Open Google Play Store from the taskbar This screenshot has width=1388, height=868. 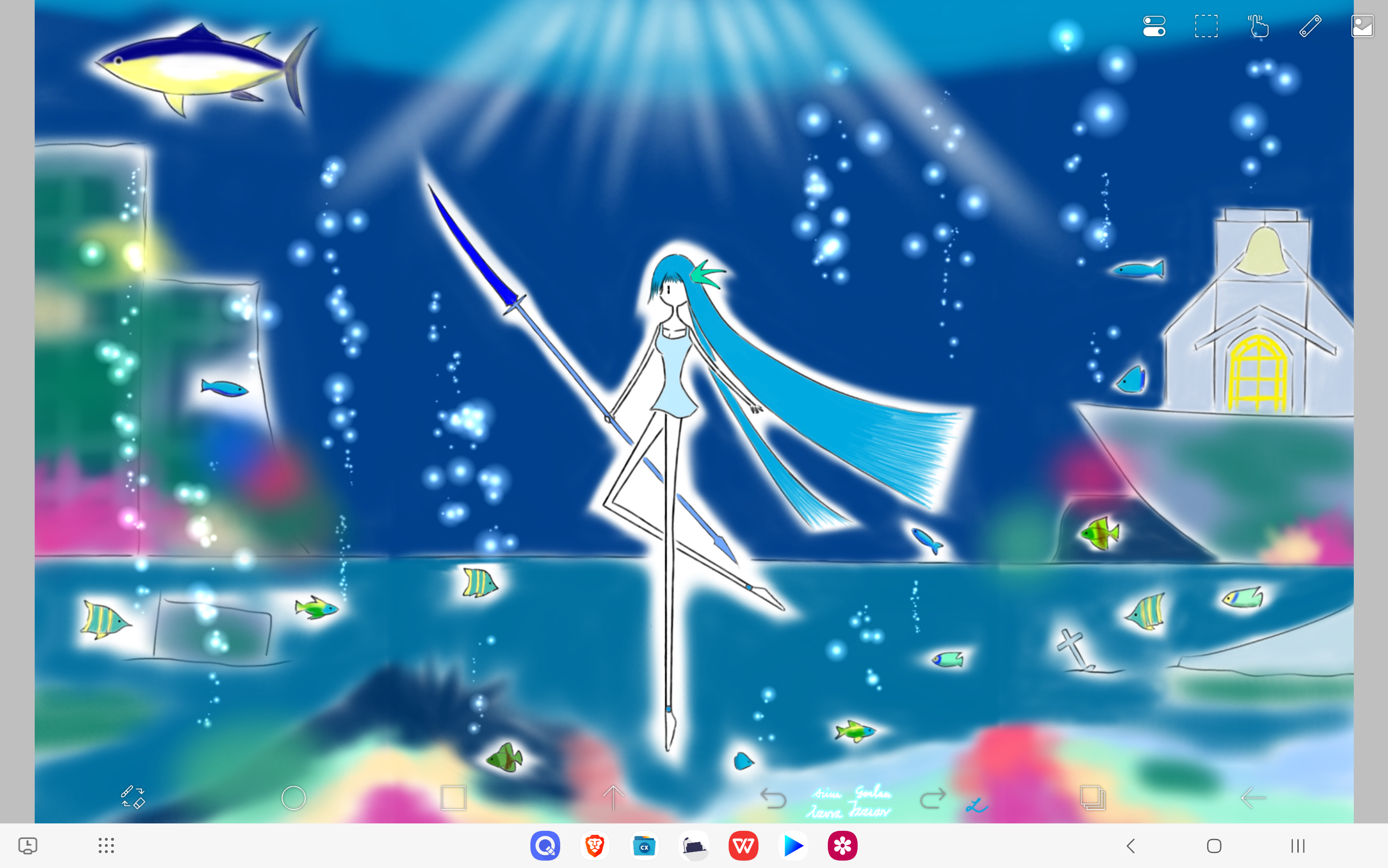[x=793, y=846]
